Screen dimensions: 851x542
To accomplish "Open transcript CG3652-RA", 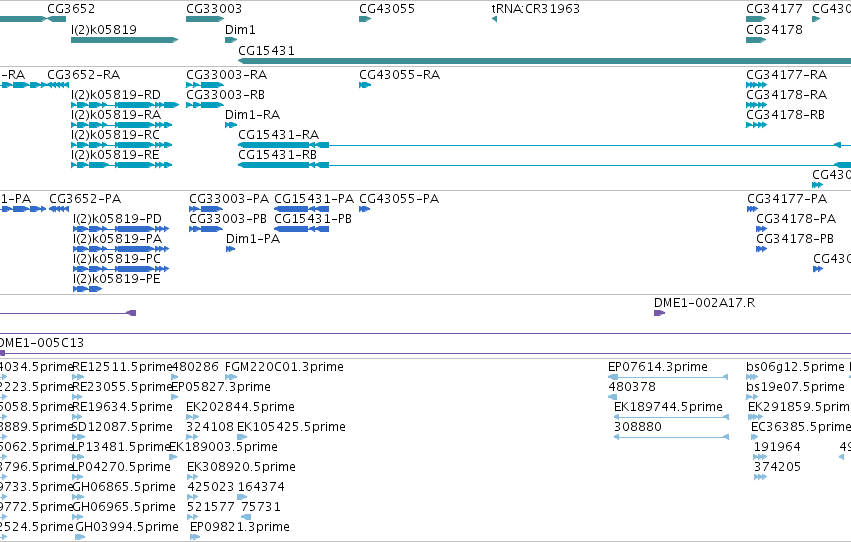I will [x=84, y=74].
